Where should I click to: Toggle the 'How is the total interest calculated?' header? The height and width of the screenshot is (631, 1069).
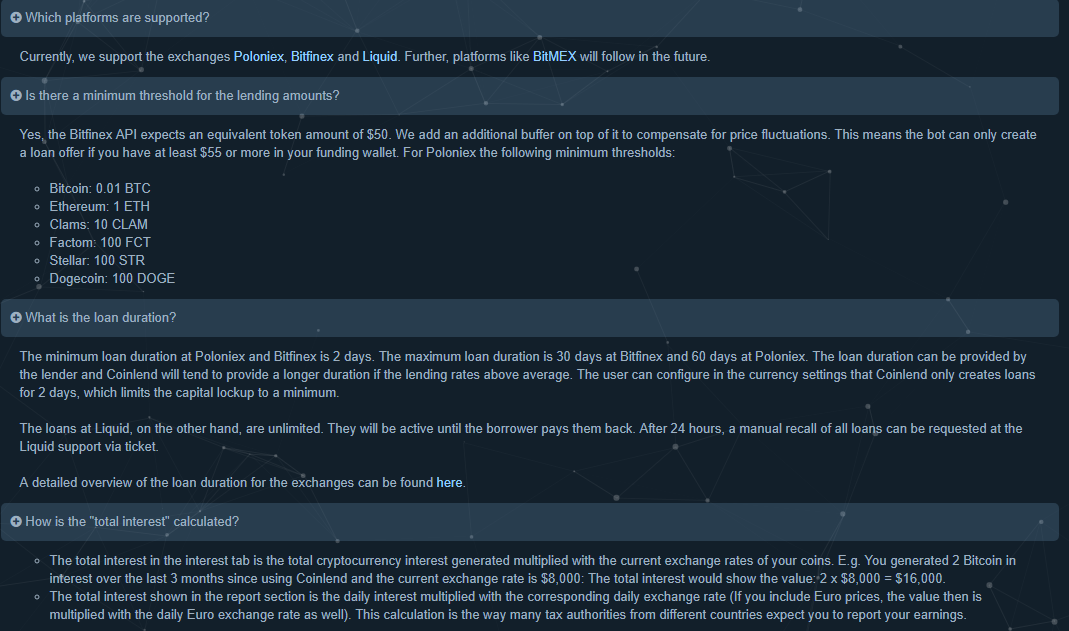coord(530,521)
